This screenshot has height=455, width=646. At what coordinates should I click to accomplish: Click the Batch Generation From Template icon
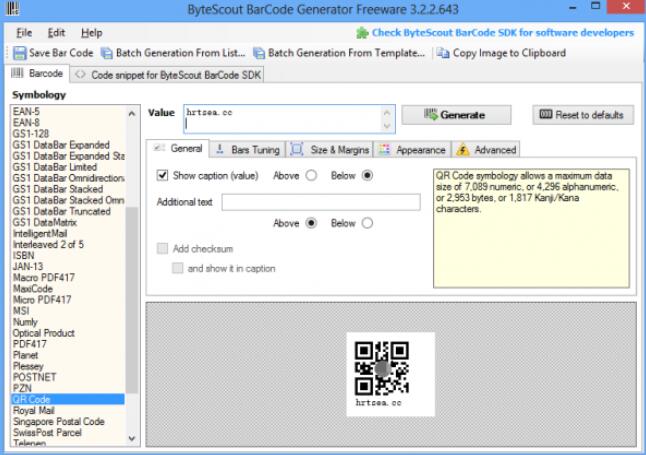tap(259, 53)
